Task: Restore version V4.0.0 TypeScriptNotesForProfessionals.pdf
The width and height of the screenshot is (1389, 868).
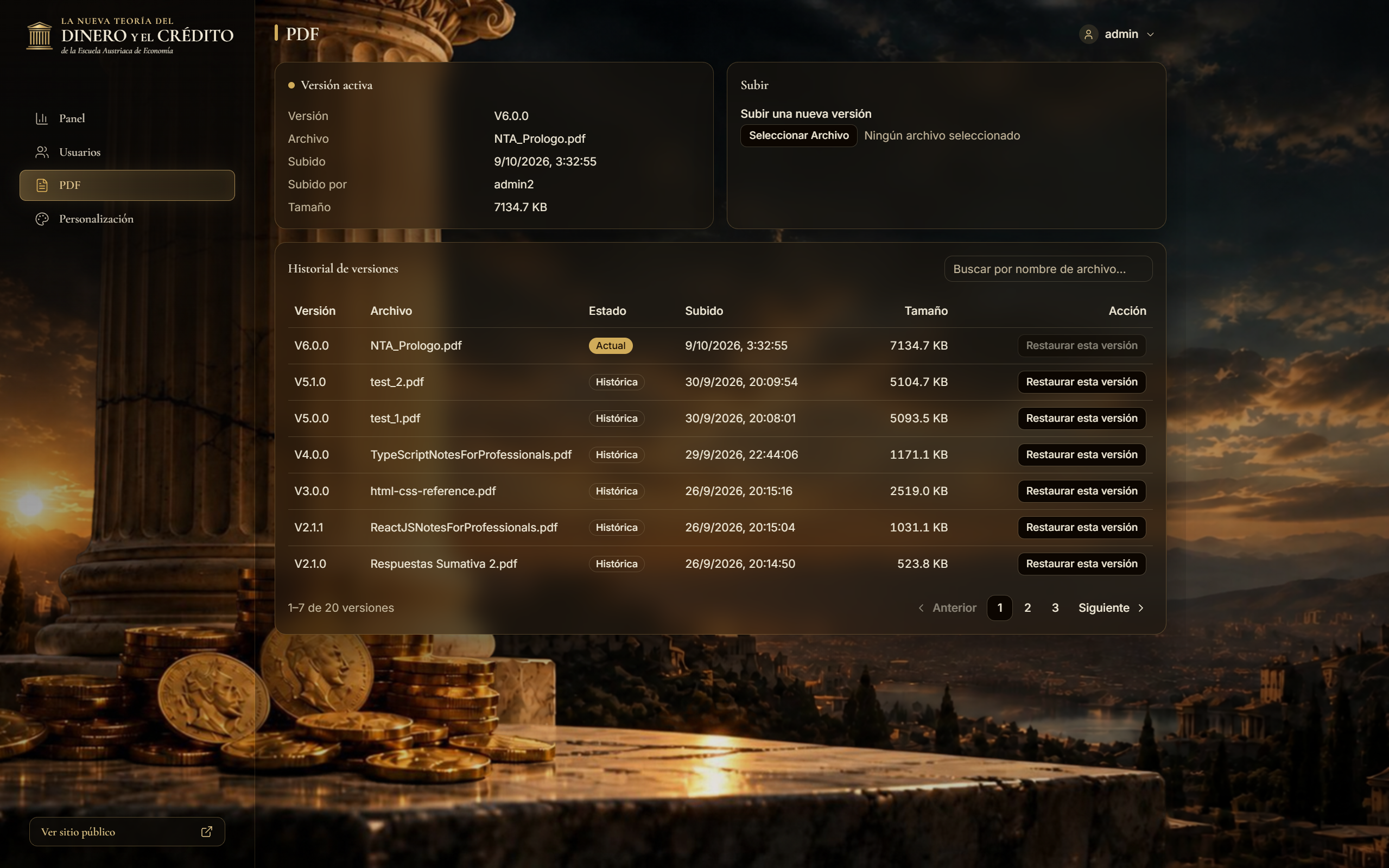Action: (1081, 455)
